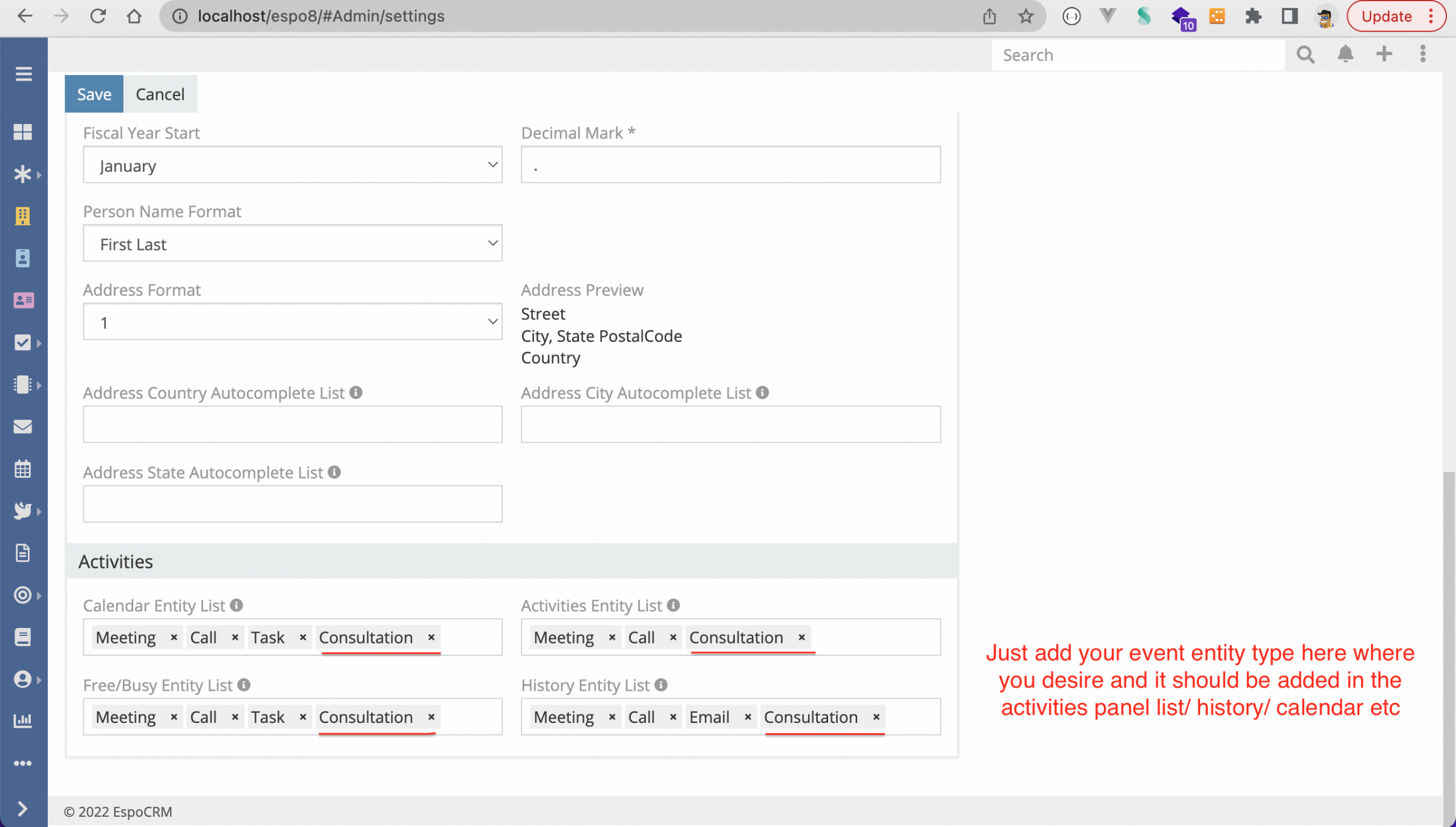Open the Address Format dropdown

point(293,322)
